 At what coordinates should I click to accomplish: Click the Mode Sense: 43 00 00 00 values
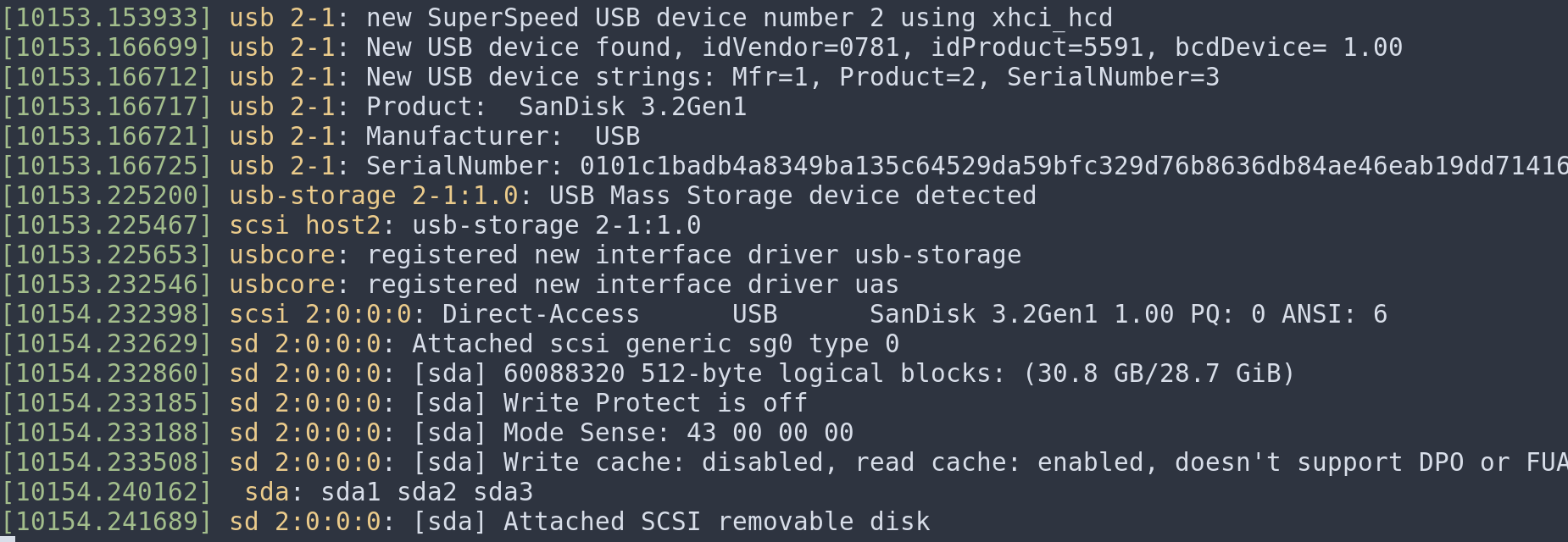[x=678, y=433]
